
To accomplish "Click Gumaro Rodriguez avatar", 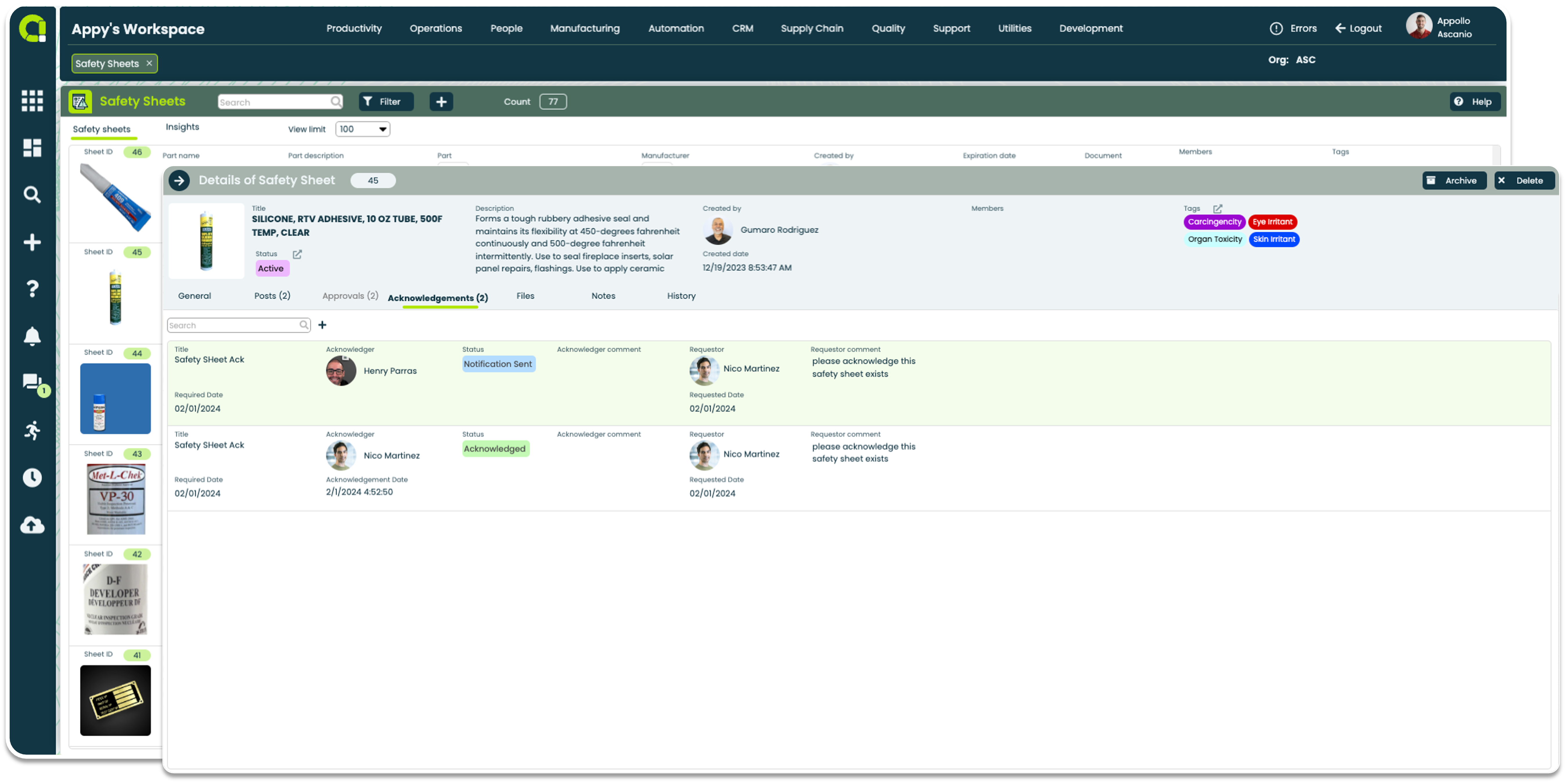I will [718, 230].
